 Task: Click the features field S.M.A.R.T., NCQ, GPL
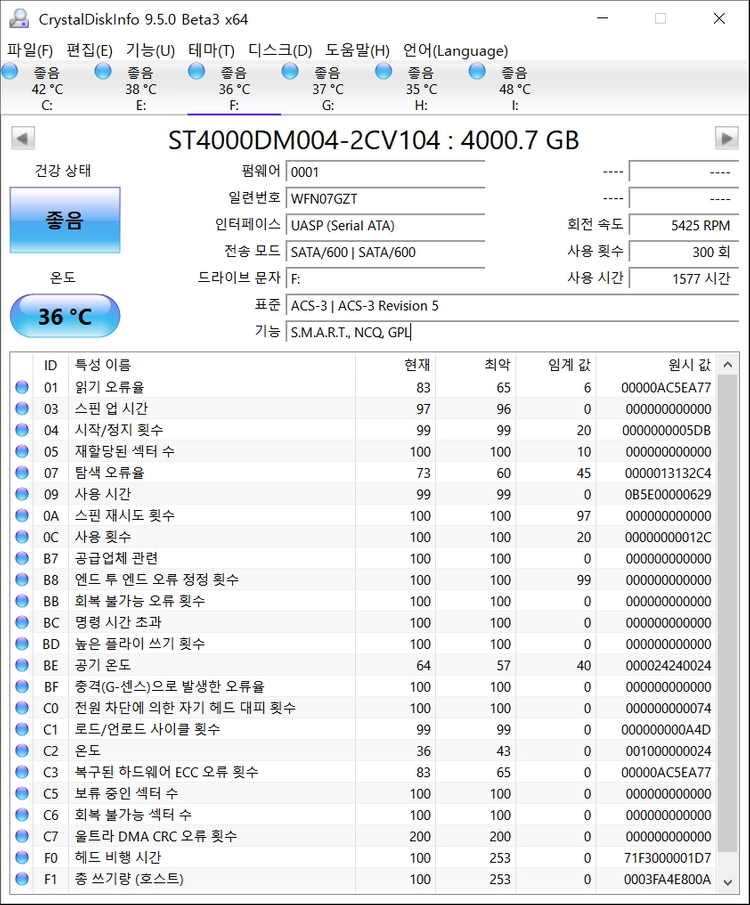tap(512, 332)
